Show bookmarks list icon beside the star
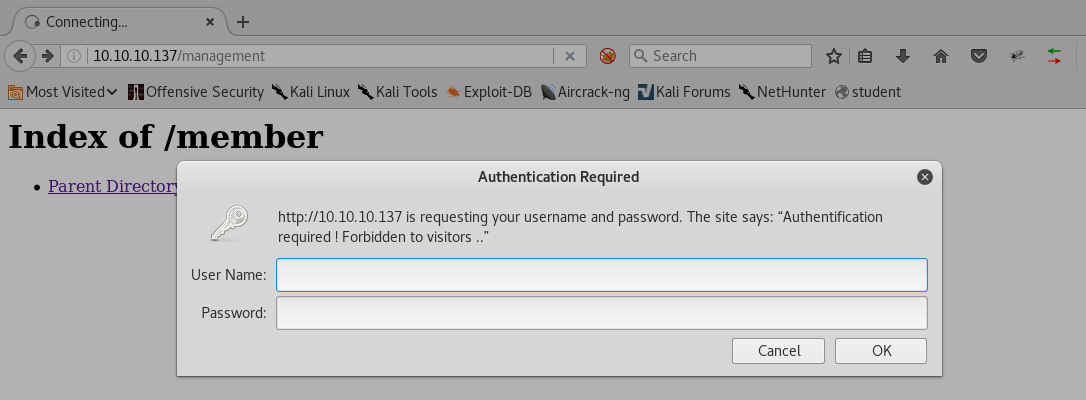 [866, 57]
